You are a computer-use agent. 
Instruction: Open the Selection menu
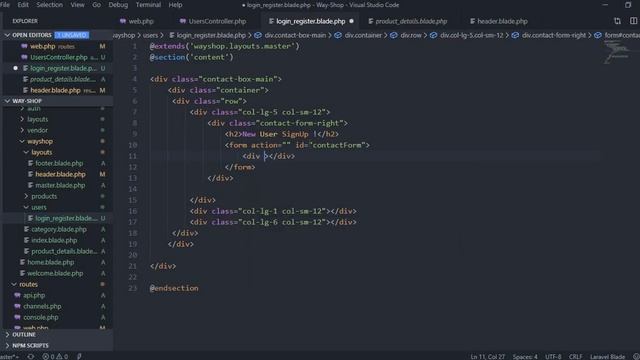pos(49,5)
